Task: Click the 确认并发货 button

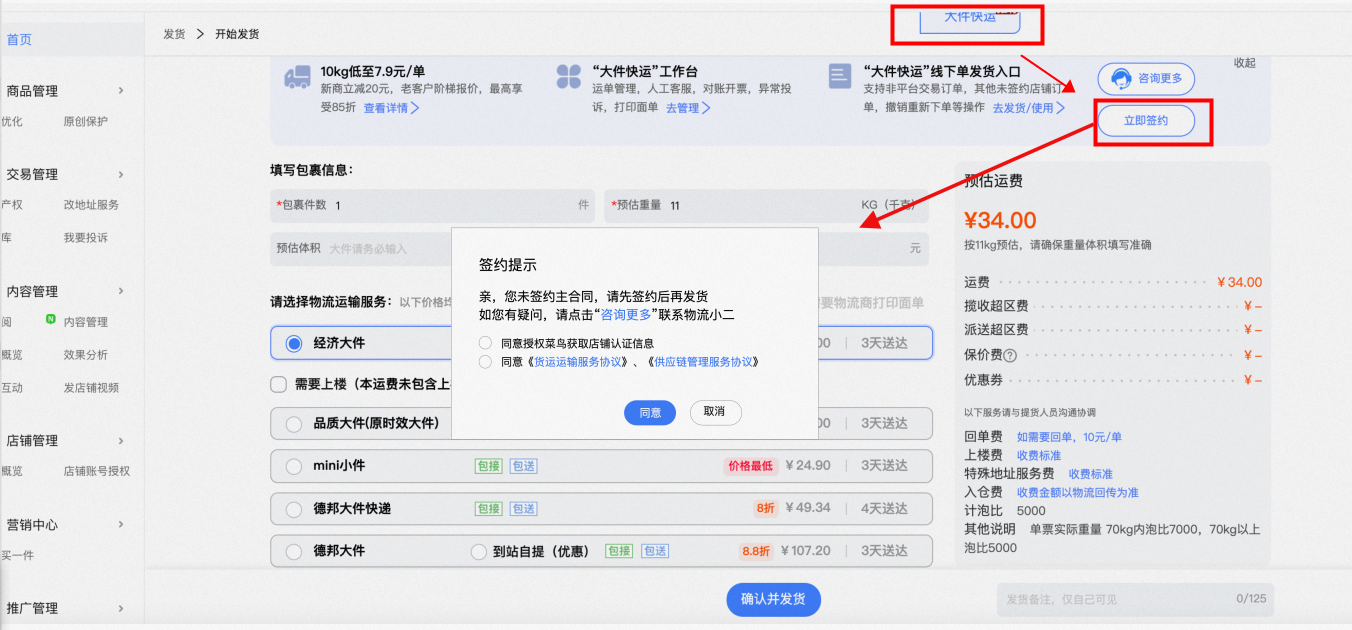Action: [x=773, y=600]
